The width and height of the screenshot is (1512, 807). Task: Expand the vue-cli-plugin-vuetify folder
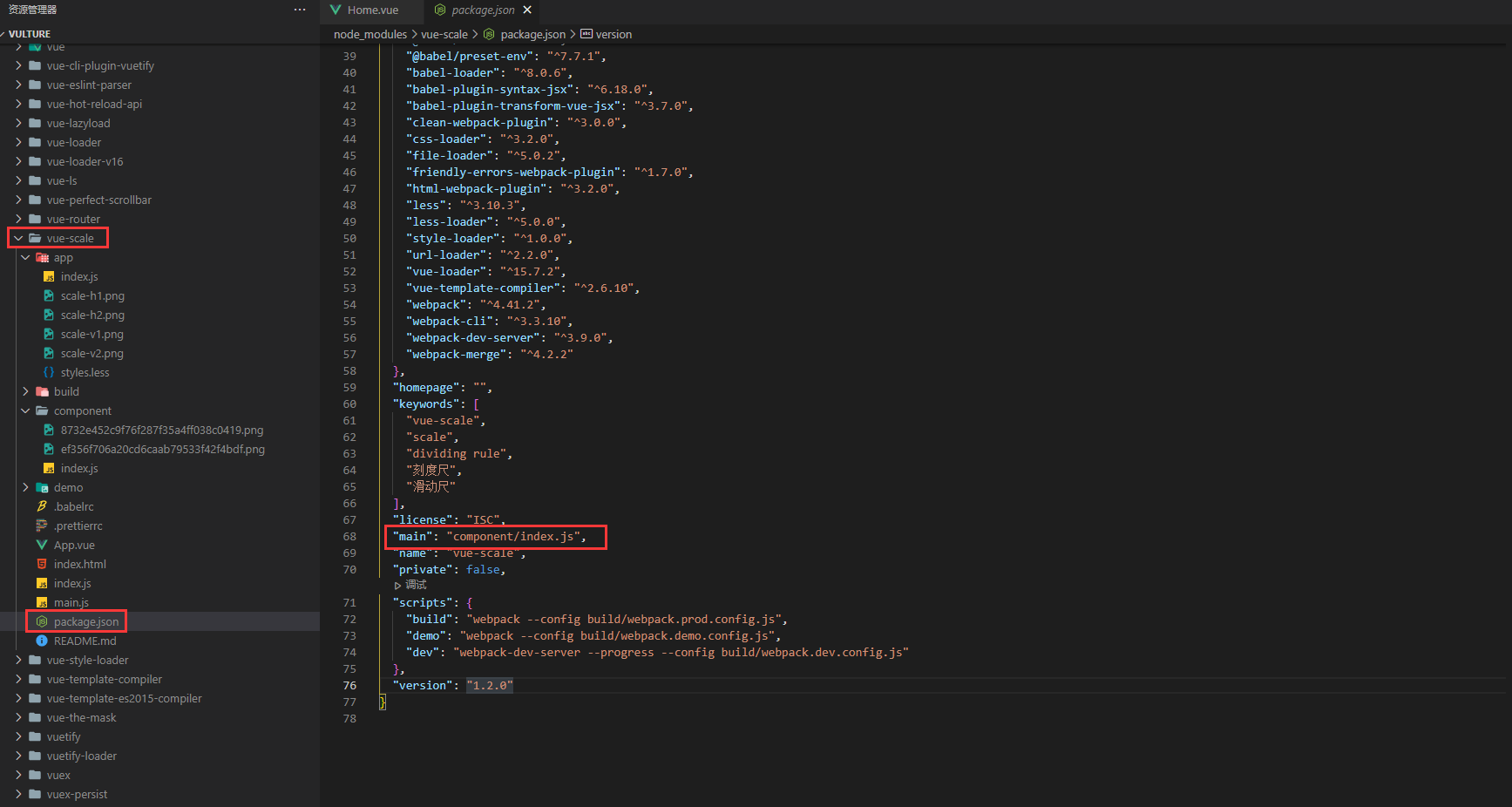pyautogui.click(x=19, y=65)
